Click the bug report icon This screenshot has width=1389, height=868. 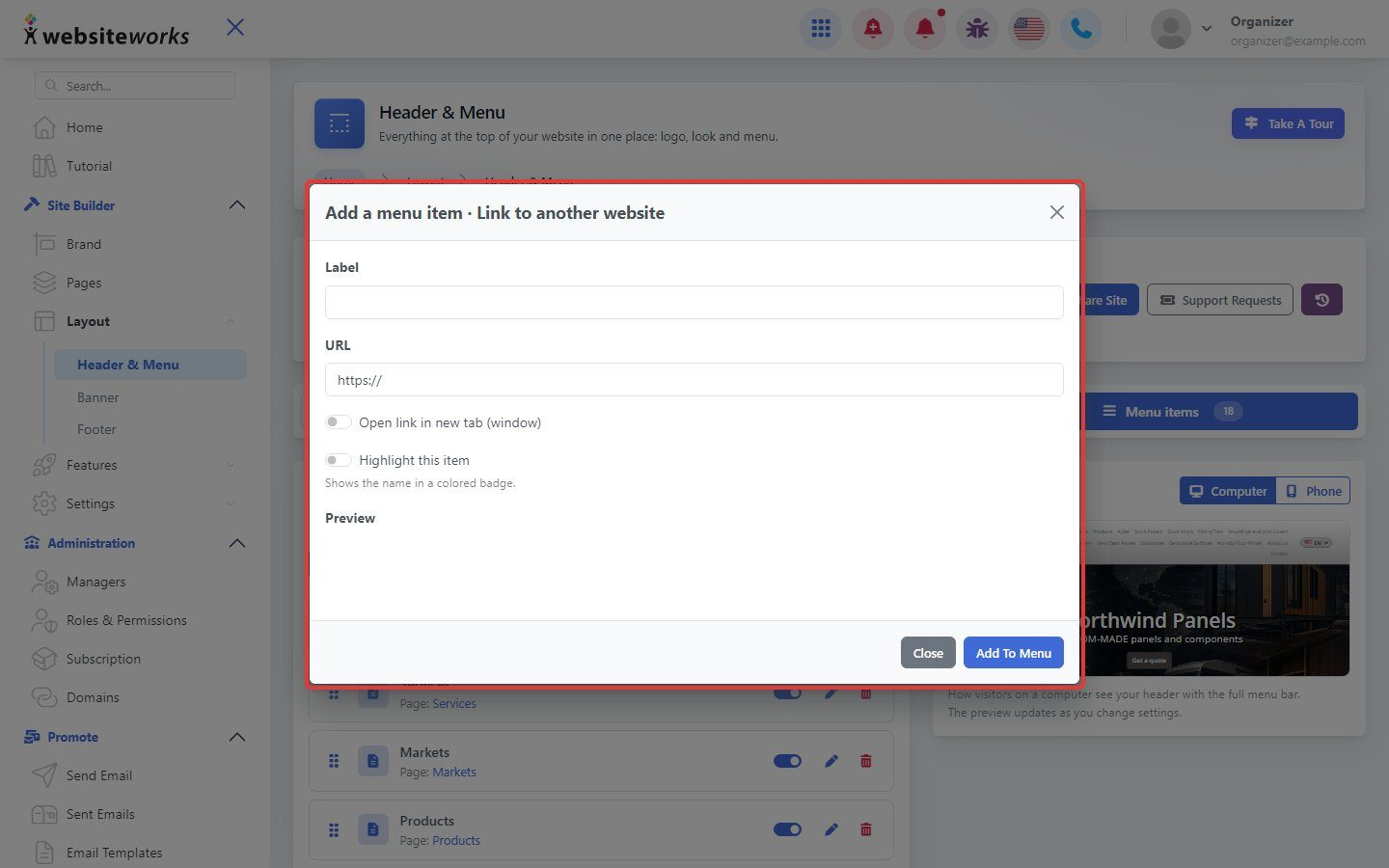(977, 29)
